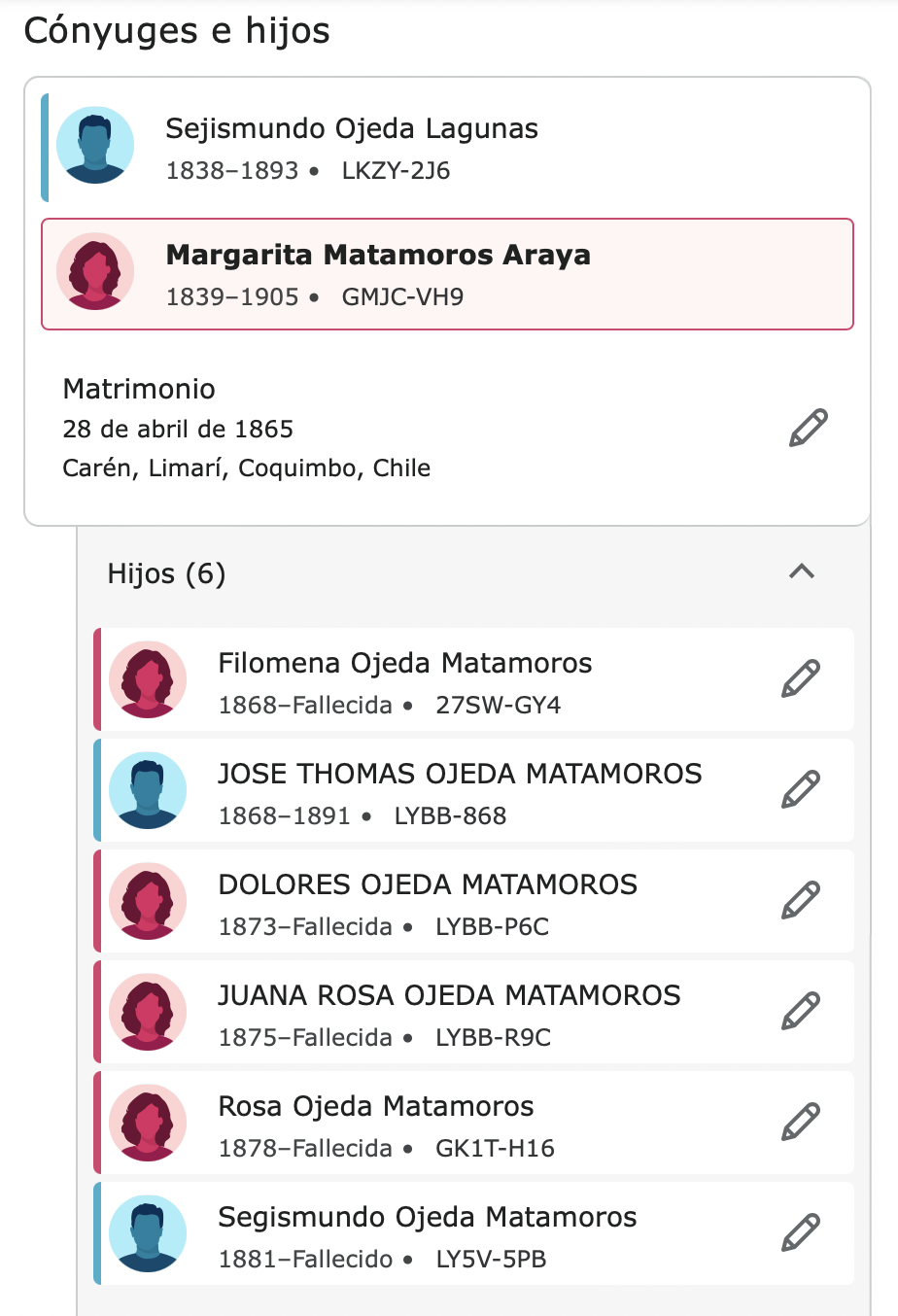Click the LY5V-5PB ID for Segismundo
The width and height of the screenshot is (898, 1316).
click(x=491, y=1260)
